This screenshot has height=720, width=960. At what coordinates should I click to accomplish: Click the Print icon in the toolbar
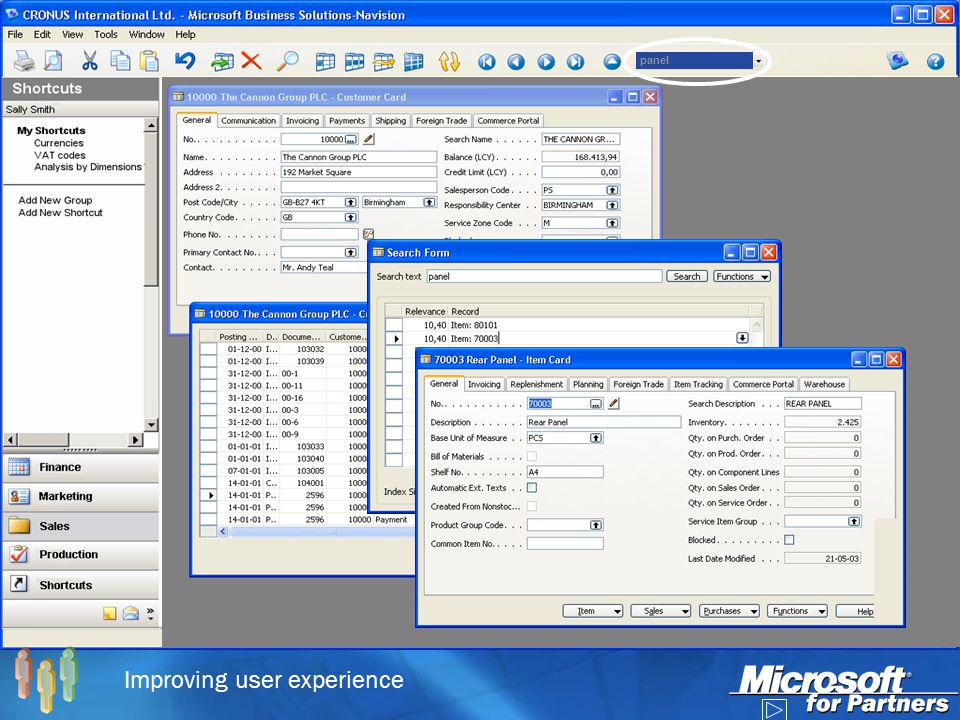click(x=25, y=61)
